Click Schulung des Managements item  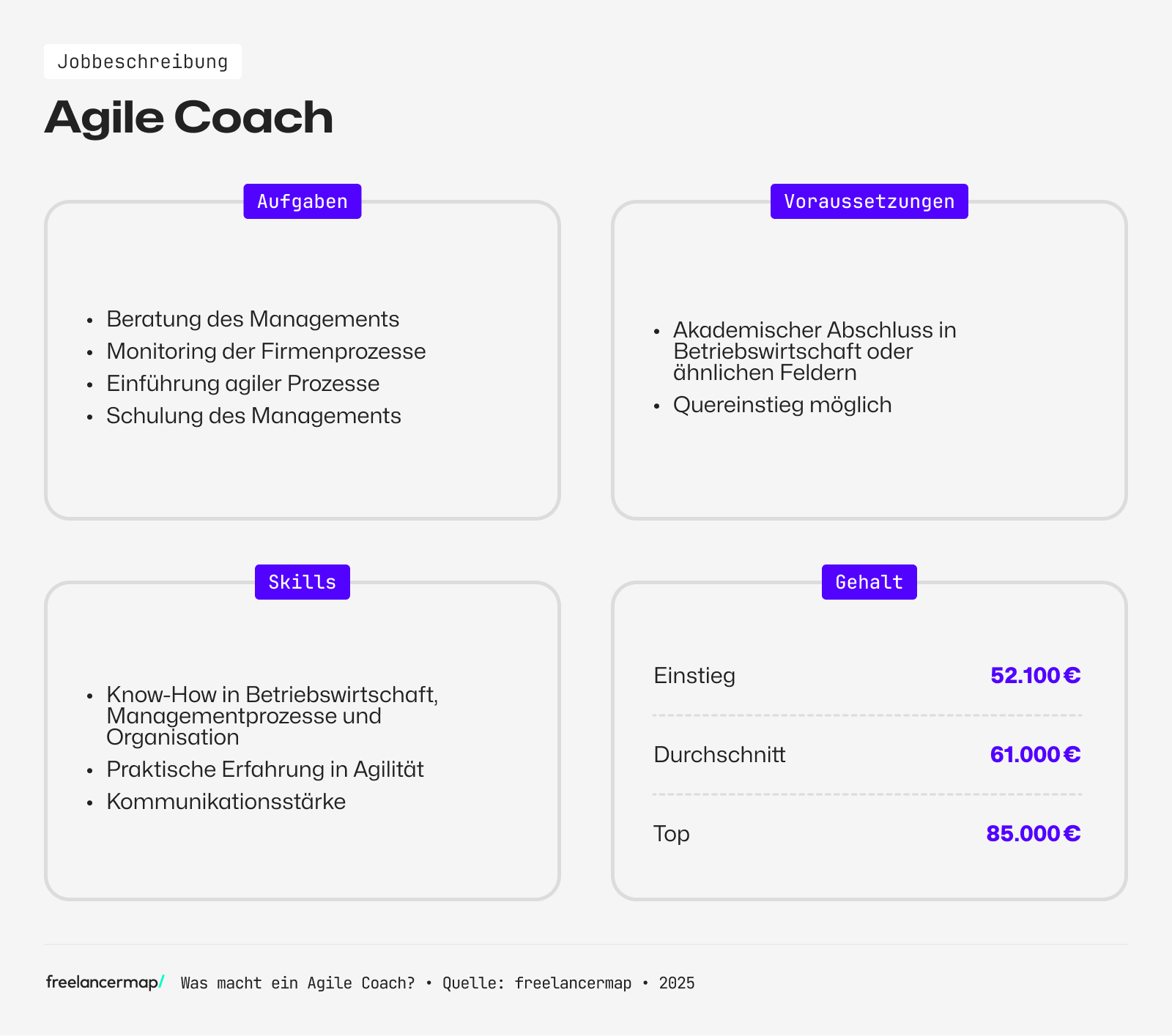pos(253,416)
